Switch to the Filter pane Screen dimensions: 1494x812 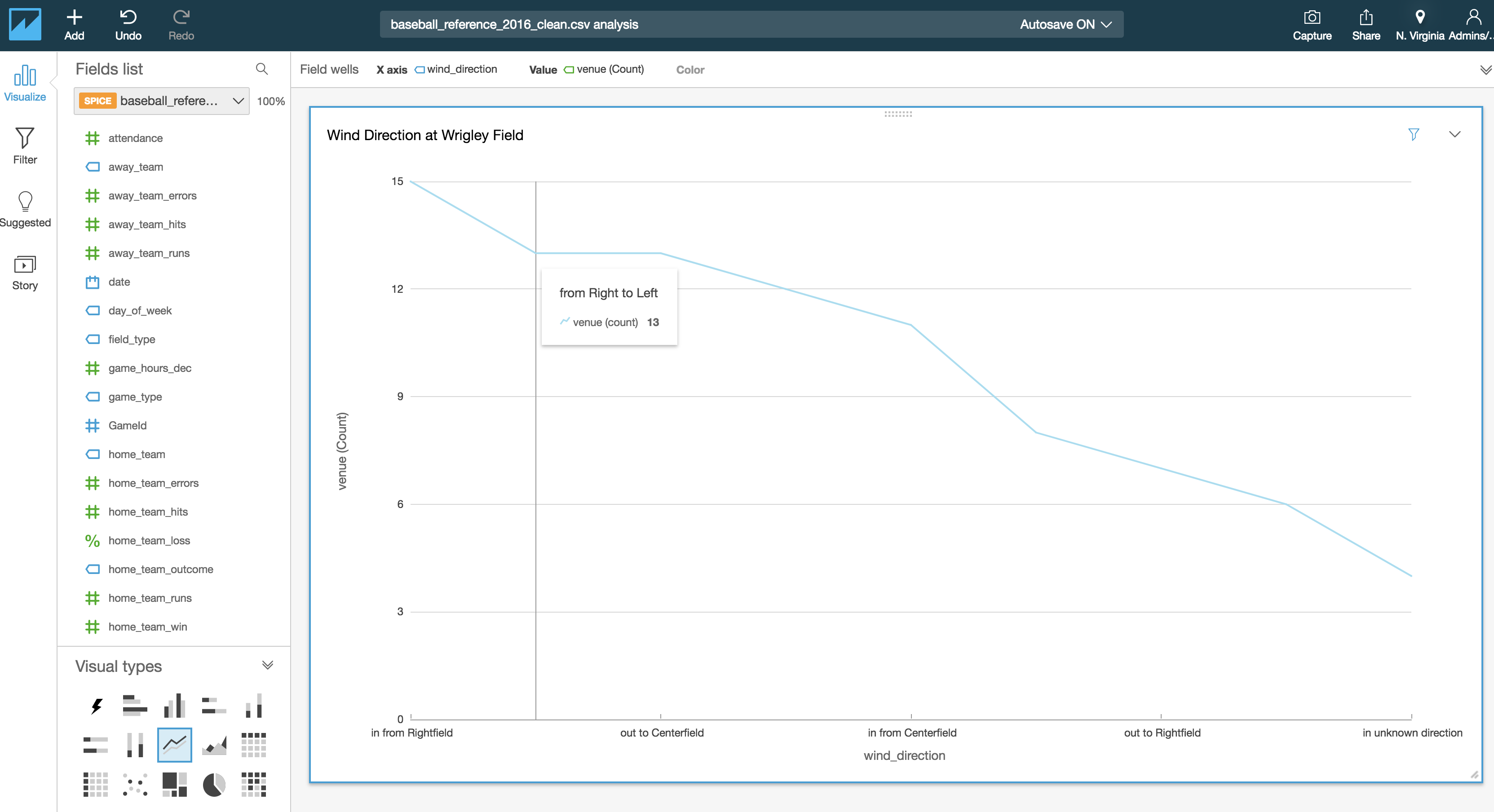(25, 146)
